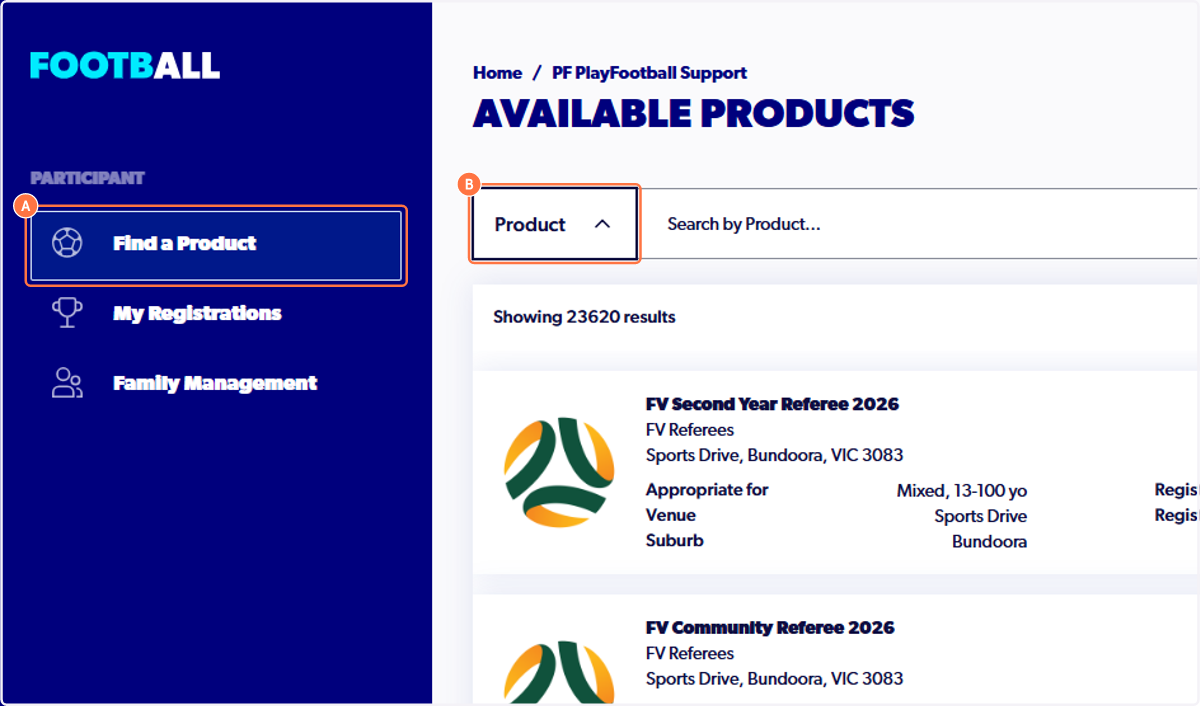Image resolution: width=1200 pixels, height=706 pixels.
Task: Click the soccer ball icon beside Find a Product
Action: [x=67, y=243]
